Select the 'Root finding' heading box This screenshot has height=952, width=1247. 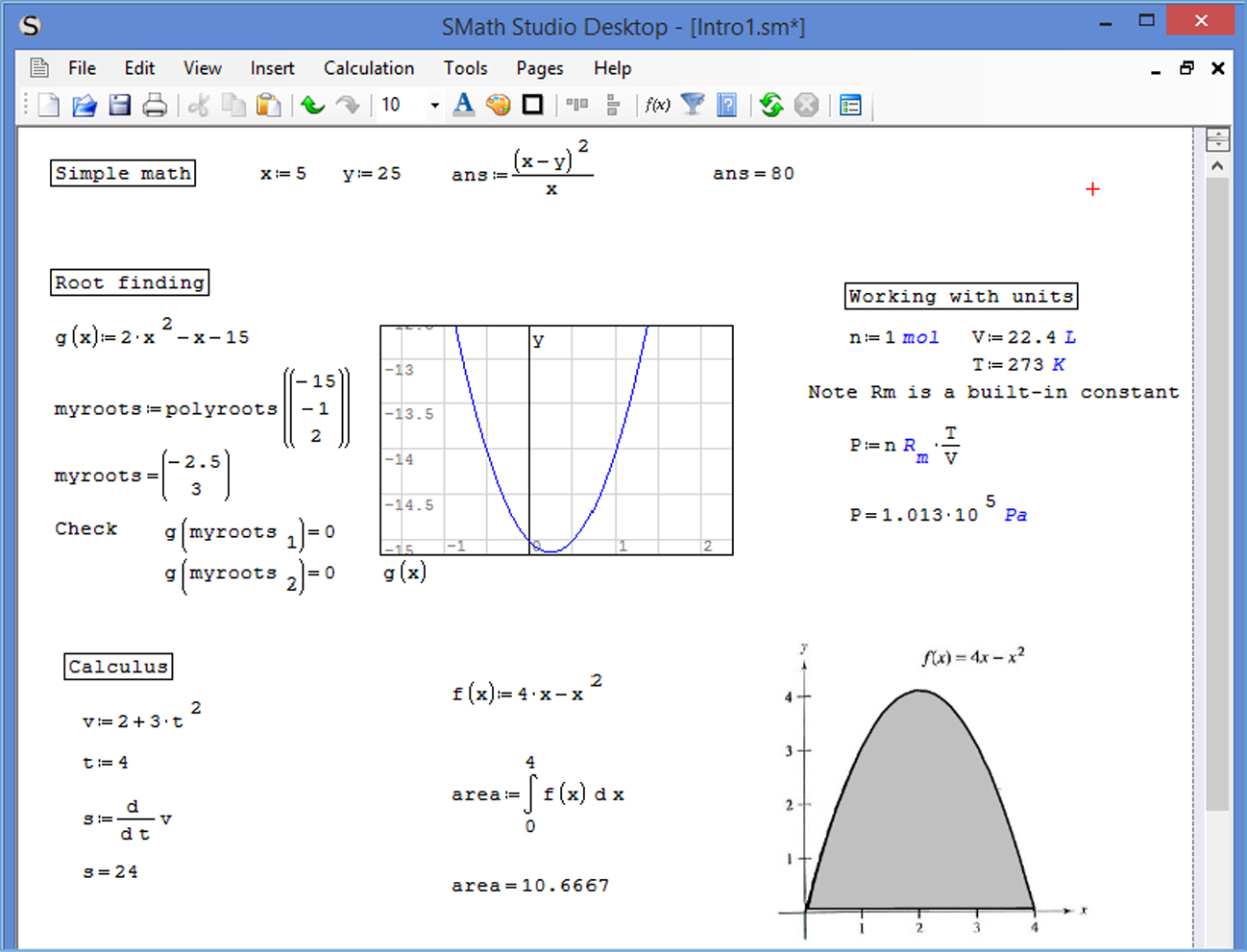pos(130,282)
